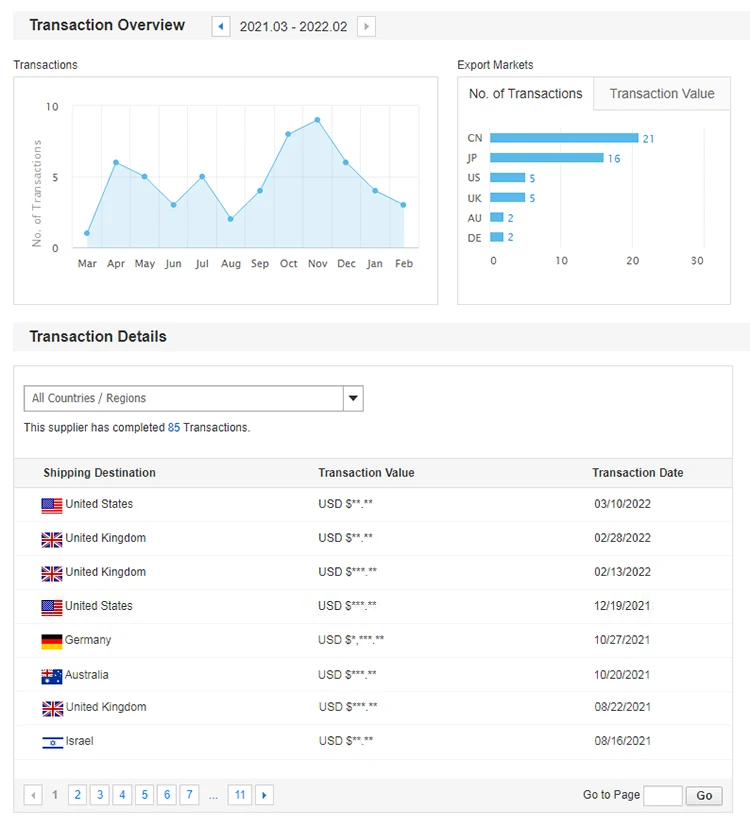Click the November peak data point
750x827 pixels.
click(317, 120)
